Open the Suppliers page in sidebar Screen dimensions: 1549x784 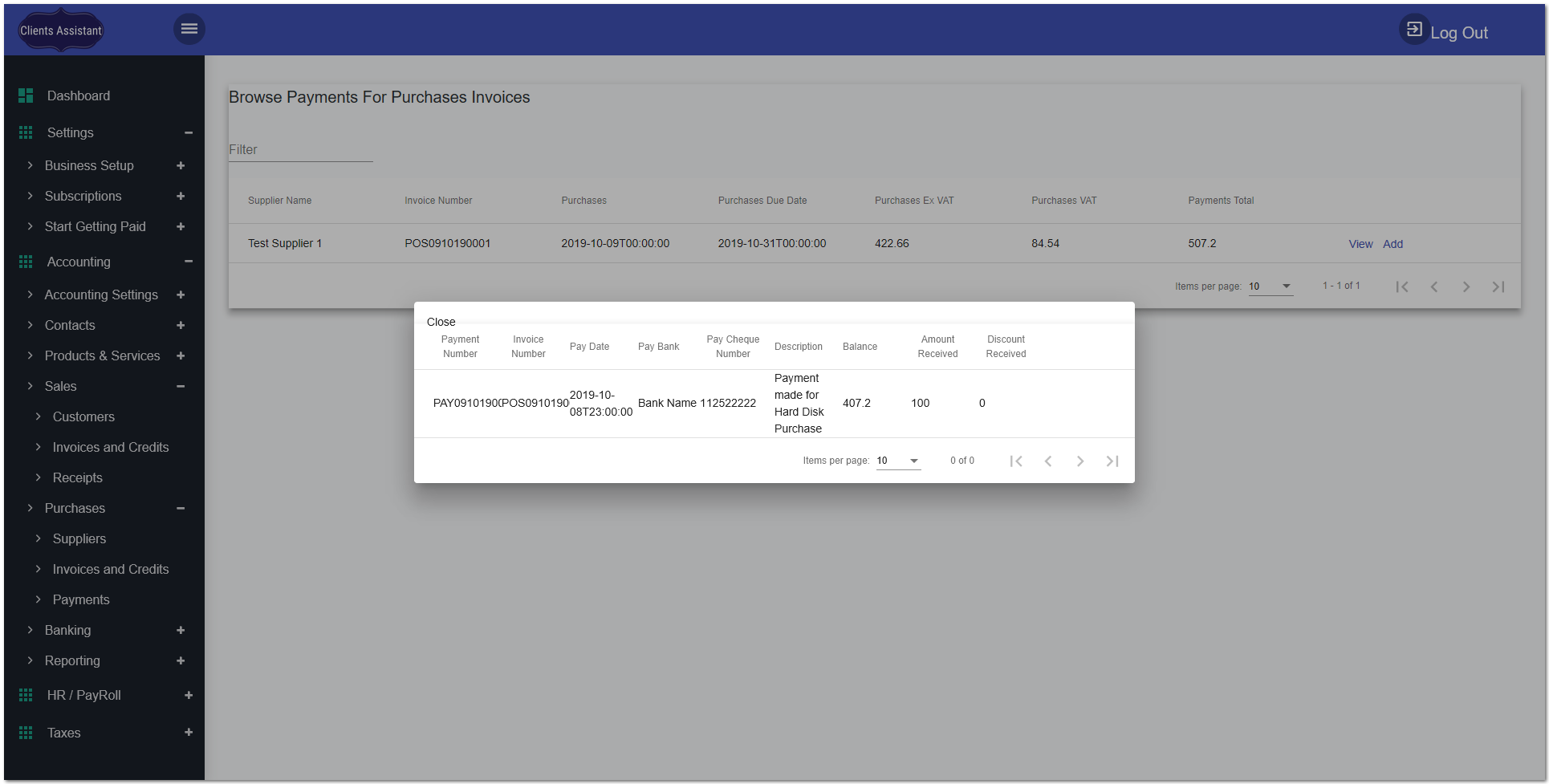(x=79, y=538)
